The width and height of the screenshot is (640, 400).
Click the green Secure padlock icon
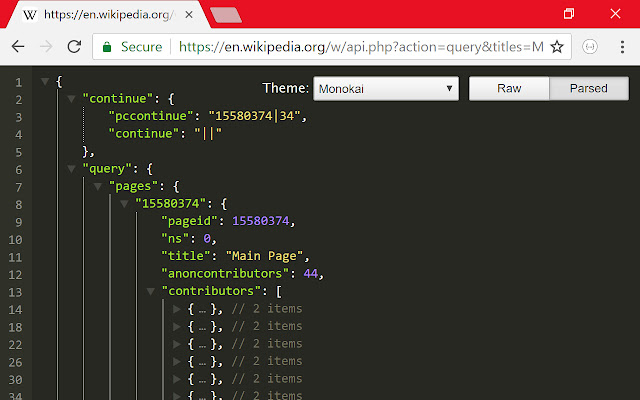click(107, 47)
